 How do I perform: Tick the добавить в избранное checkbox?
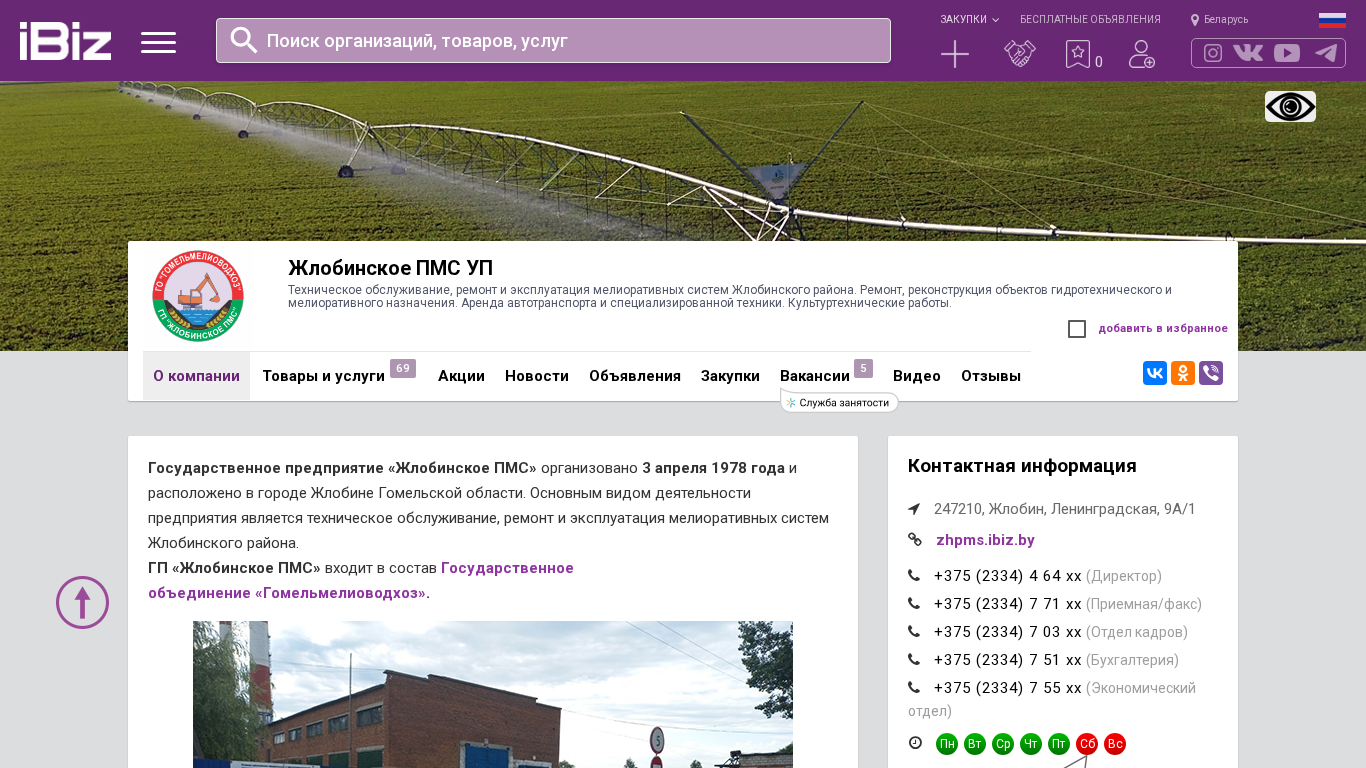(1077, 329)
